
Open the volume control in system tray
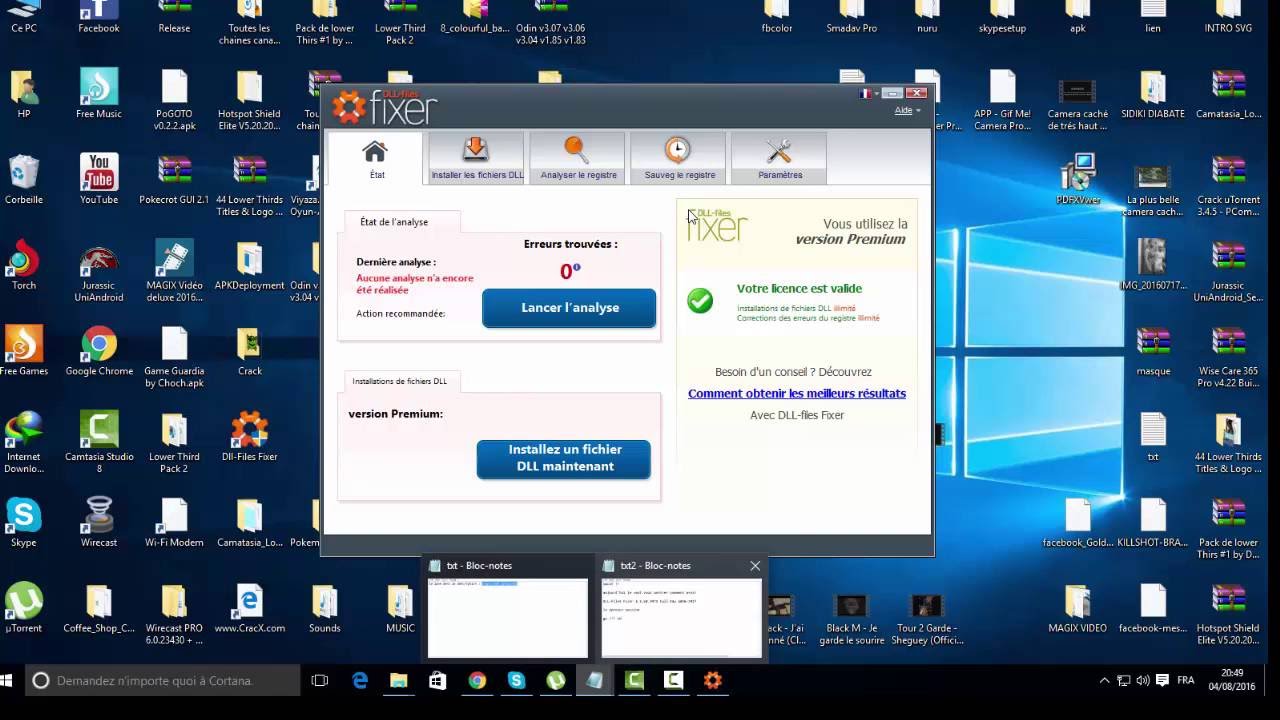pos(1142,680)
